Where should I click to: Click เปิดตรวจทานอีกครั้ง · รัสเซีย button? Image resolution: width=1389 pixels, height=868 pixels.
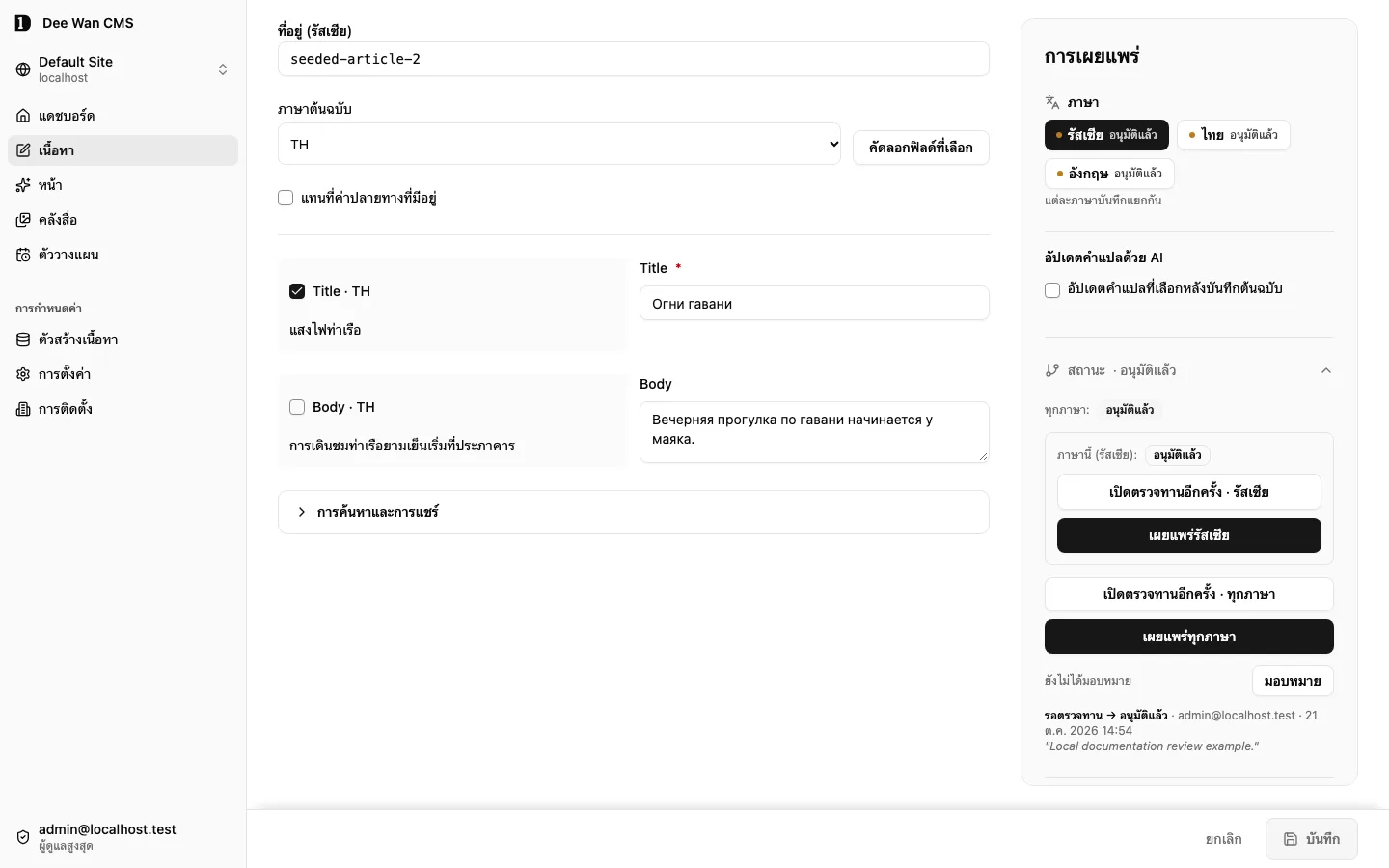[x=1189, y=492]
